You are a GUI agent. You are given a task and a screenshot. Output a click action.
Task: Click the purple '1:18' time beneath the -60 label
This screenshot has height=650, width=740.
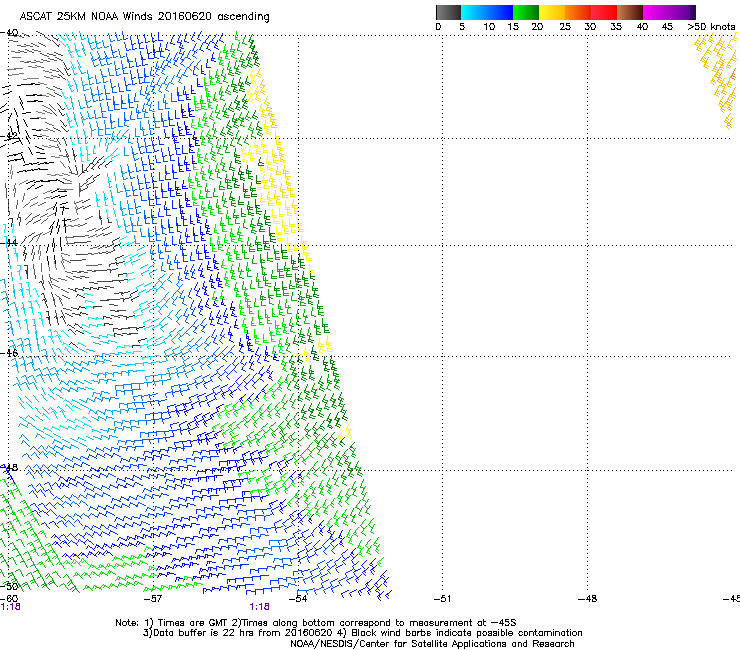pos(10,607)
